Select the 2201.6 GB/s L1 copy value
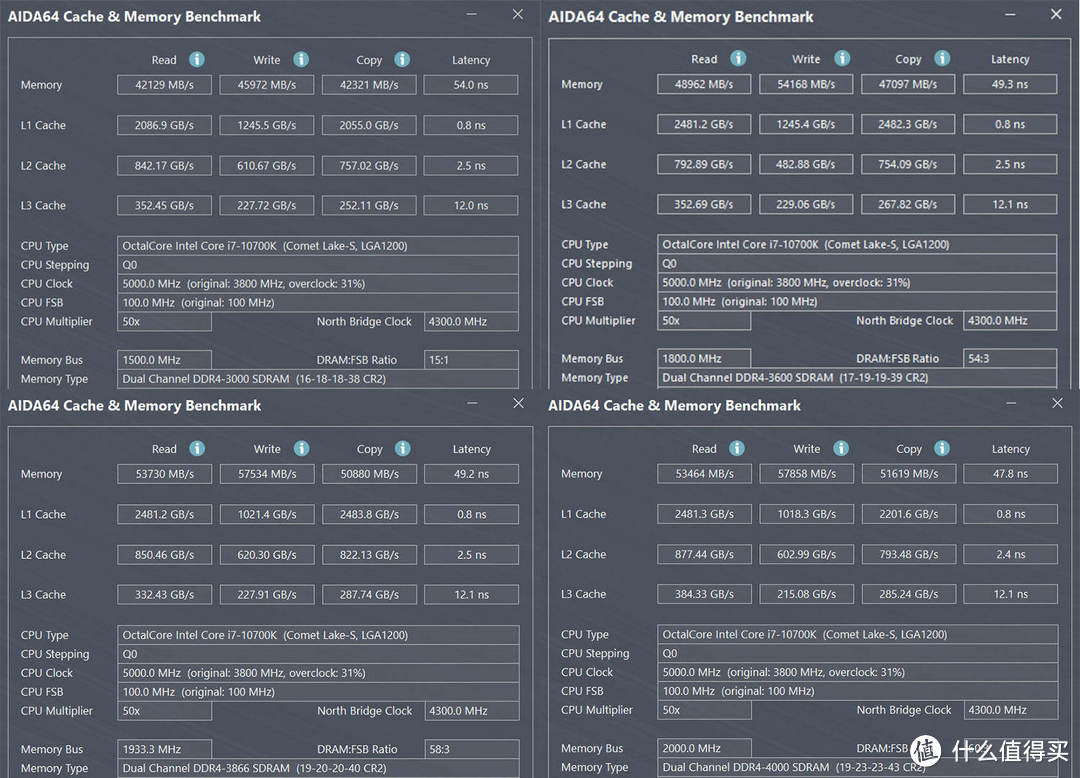Image resolution: width=1080 pixels, height=778 pixels. pyautogui.click(x=909, y=514)
